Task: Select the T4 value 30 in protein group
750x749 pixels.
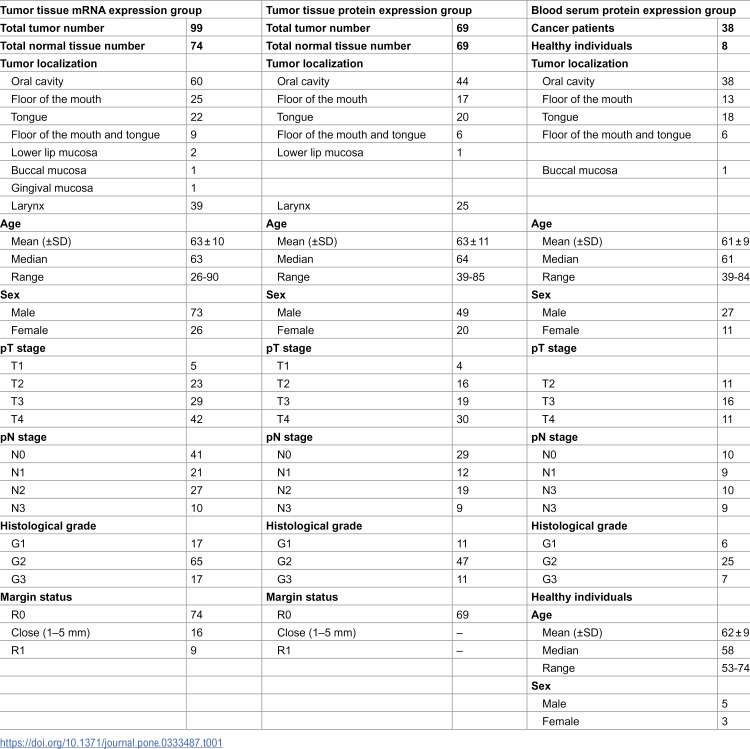Action: pos(462,419)
